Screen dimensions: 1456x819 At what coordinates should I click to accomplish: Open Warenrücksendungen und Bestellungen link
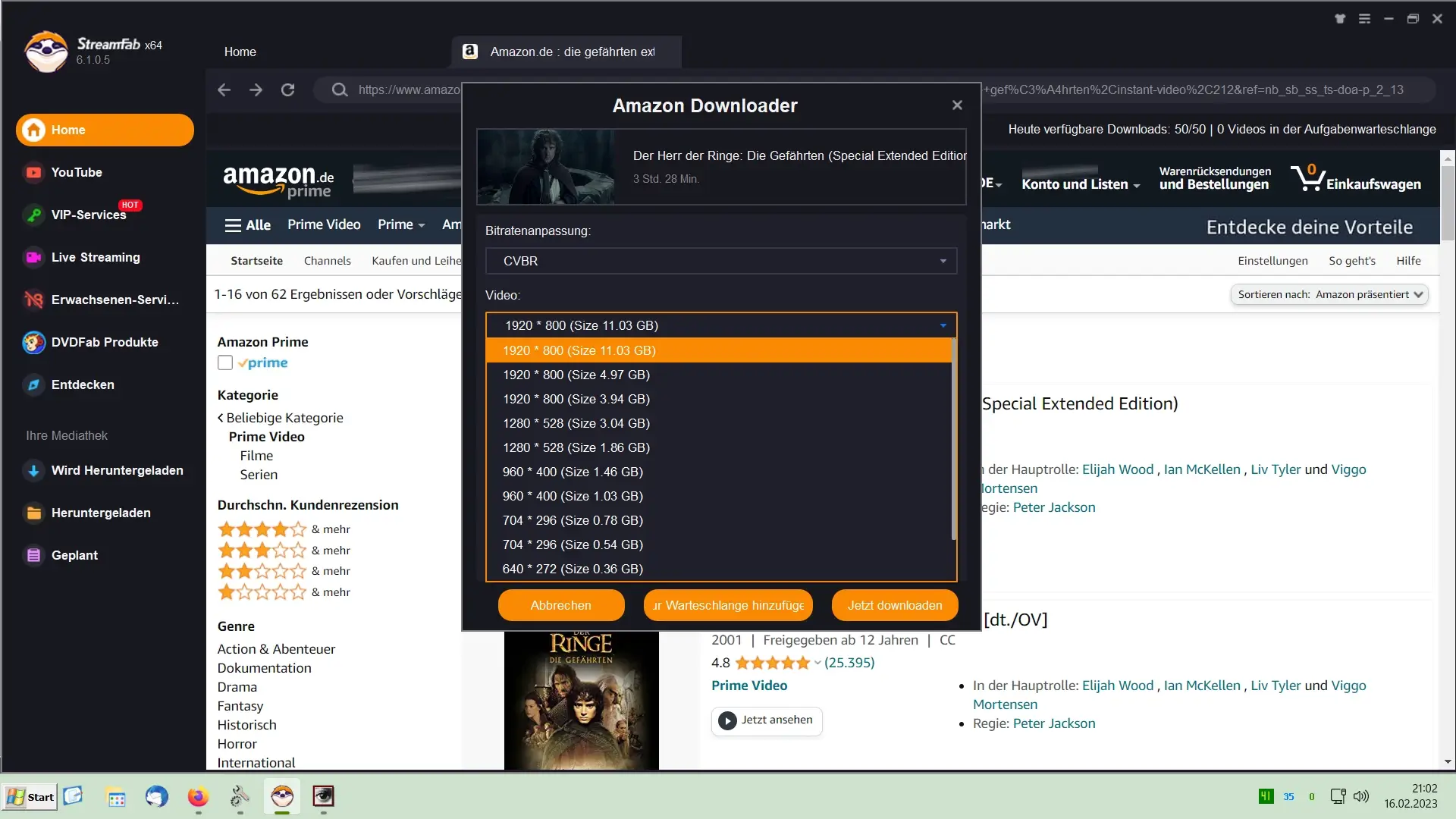1215,177
